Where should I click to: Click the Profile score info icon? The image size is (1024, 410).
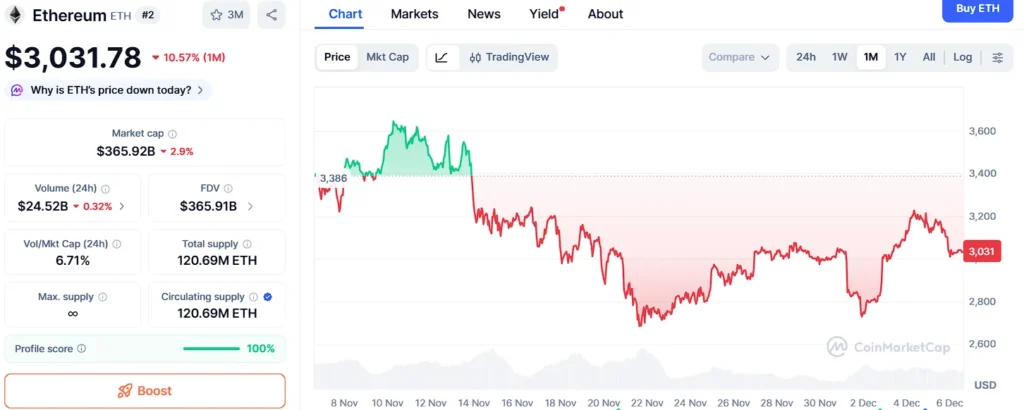pyautogui.click(x=82, y=349)
